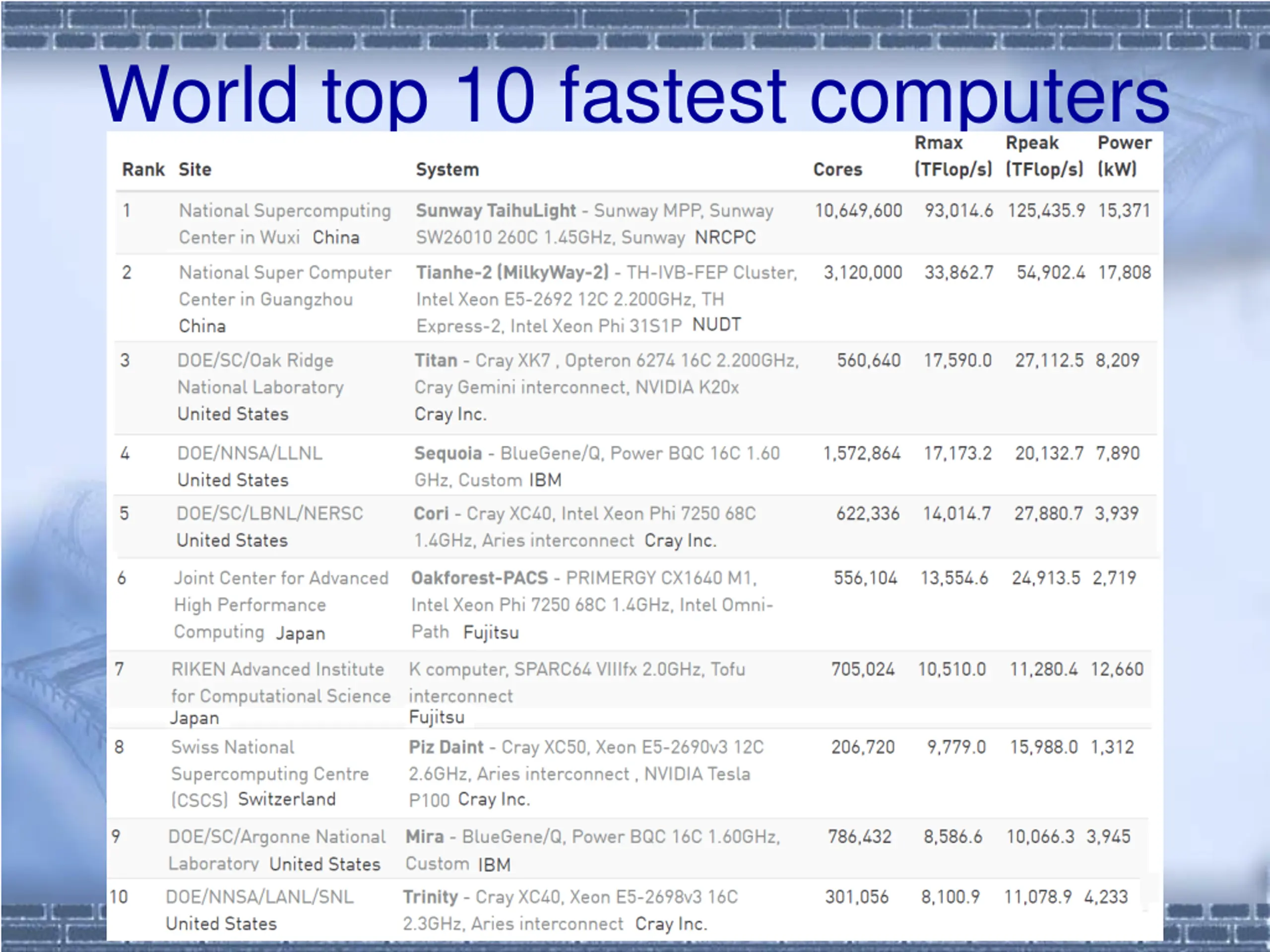The height and width of the screenshot is (952, 1270).
Task: Click Rmax value '13,554.6'
Action: point(955,578)
